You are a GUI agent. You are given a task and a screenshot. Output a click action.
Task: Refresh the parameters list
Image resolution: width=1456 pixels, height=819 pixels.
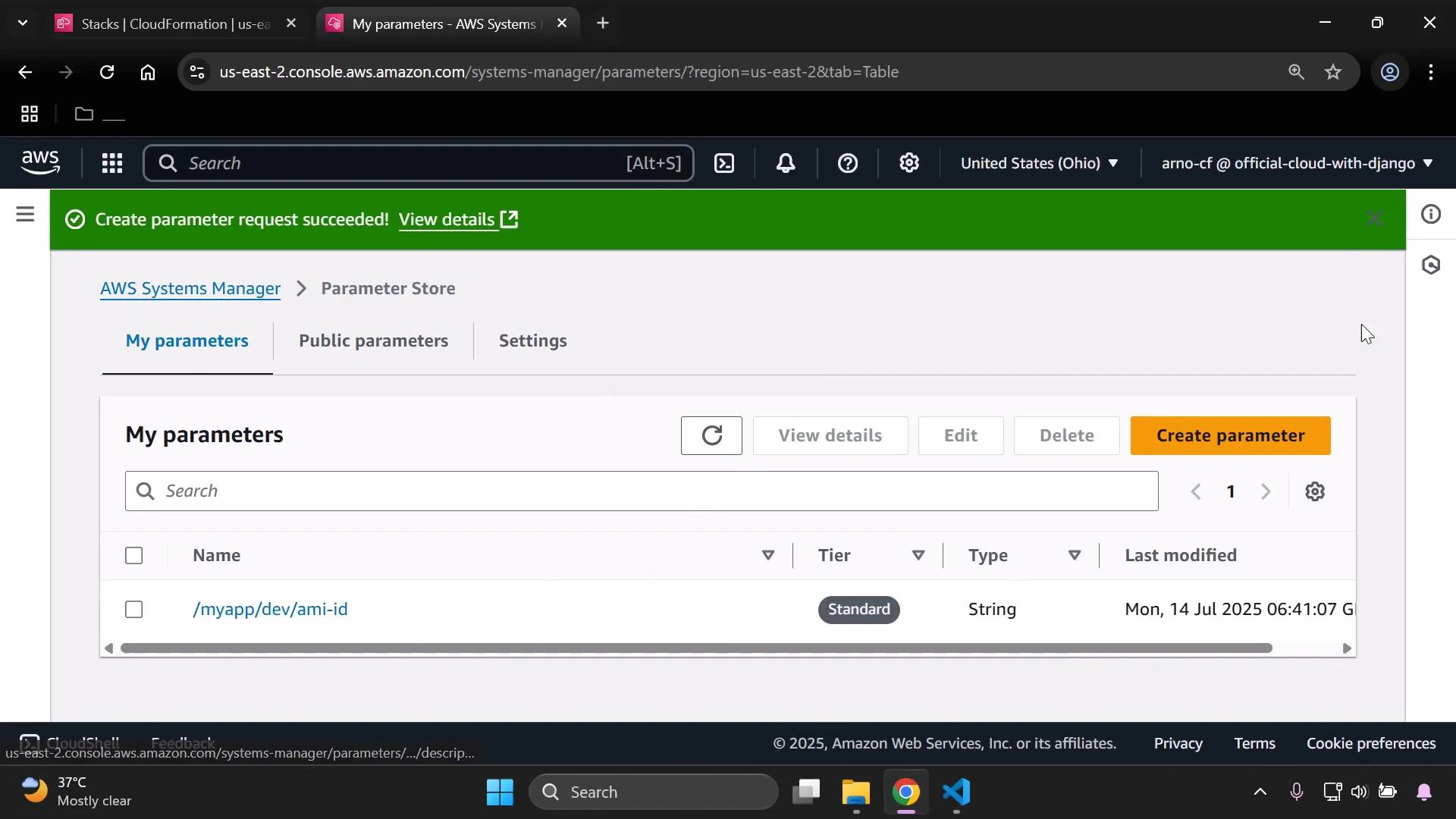[711, 436]
